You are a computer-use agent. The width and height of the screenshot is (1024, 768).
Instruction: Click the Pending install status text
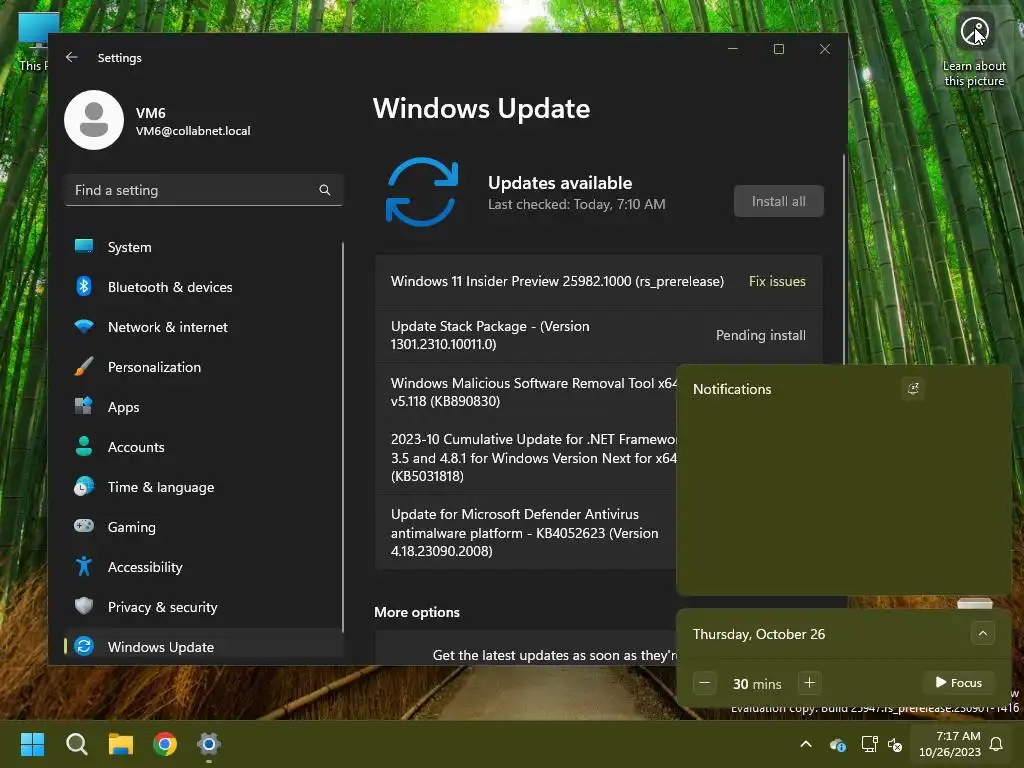[x=760, y=335]
